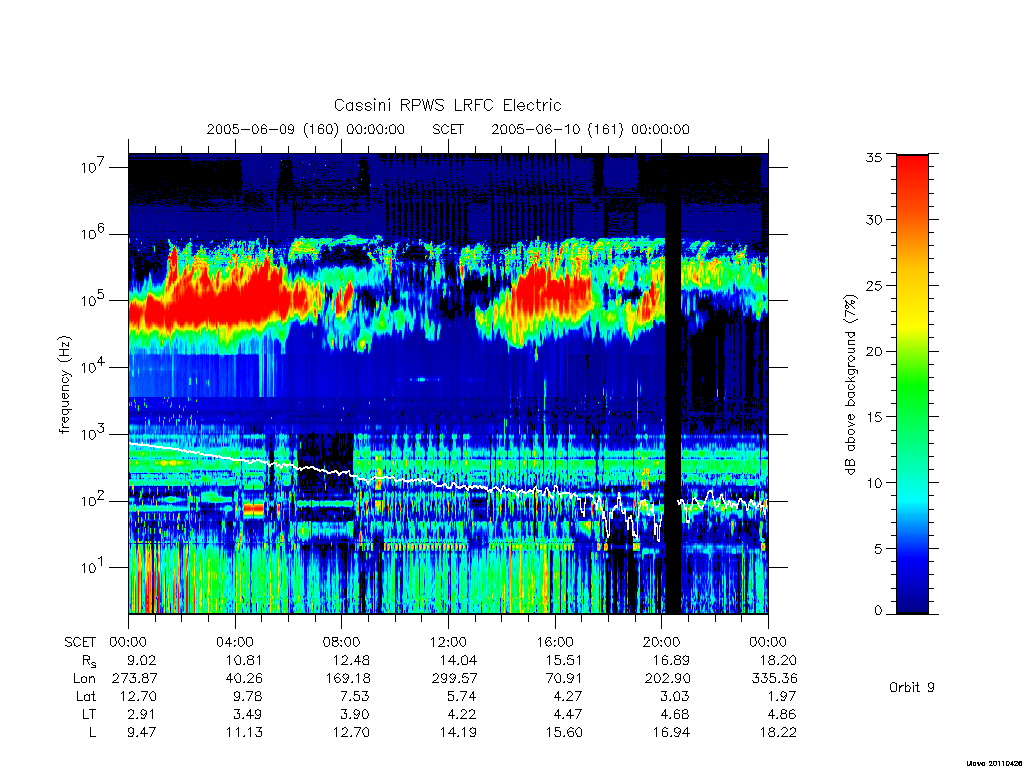Click the 10^5 frequency axis label
The width and height of the screenshot is (1024, 768).
[x=94, y=300]
